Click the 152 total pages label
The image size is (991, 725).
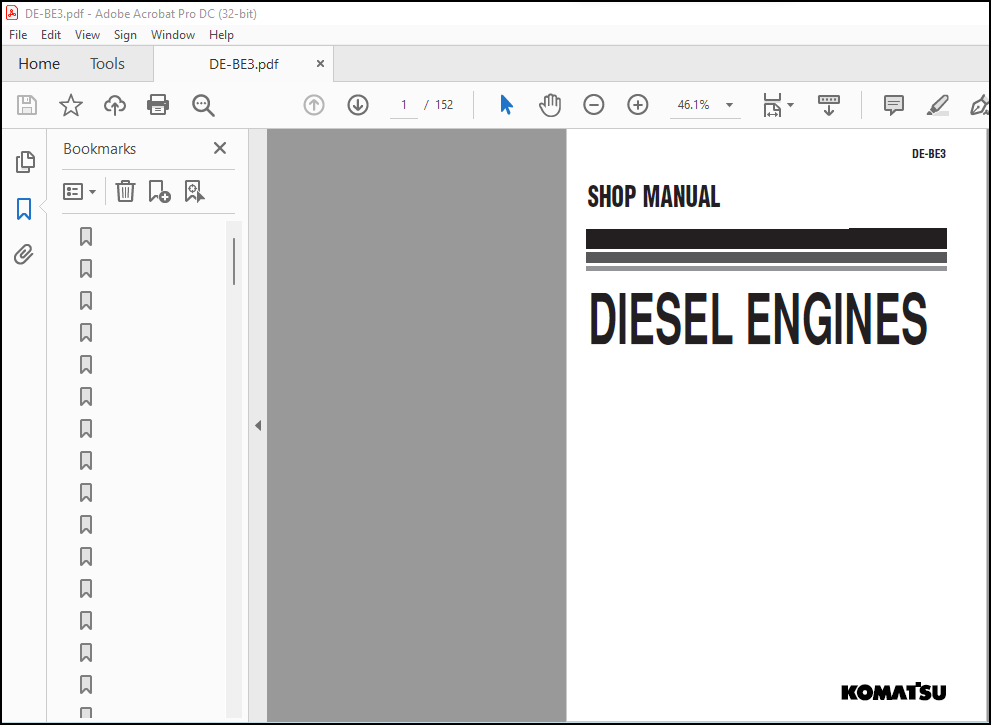(444, 105)
